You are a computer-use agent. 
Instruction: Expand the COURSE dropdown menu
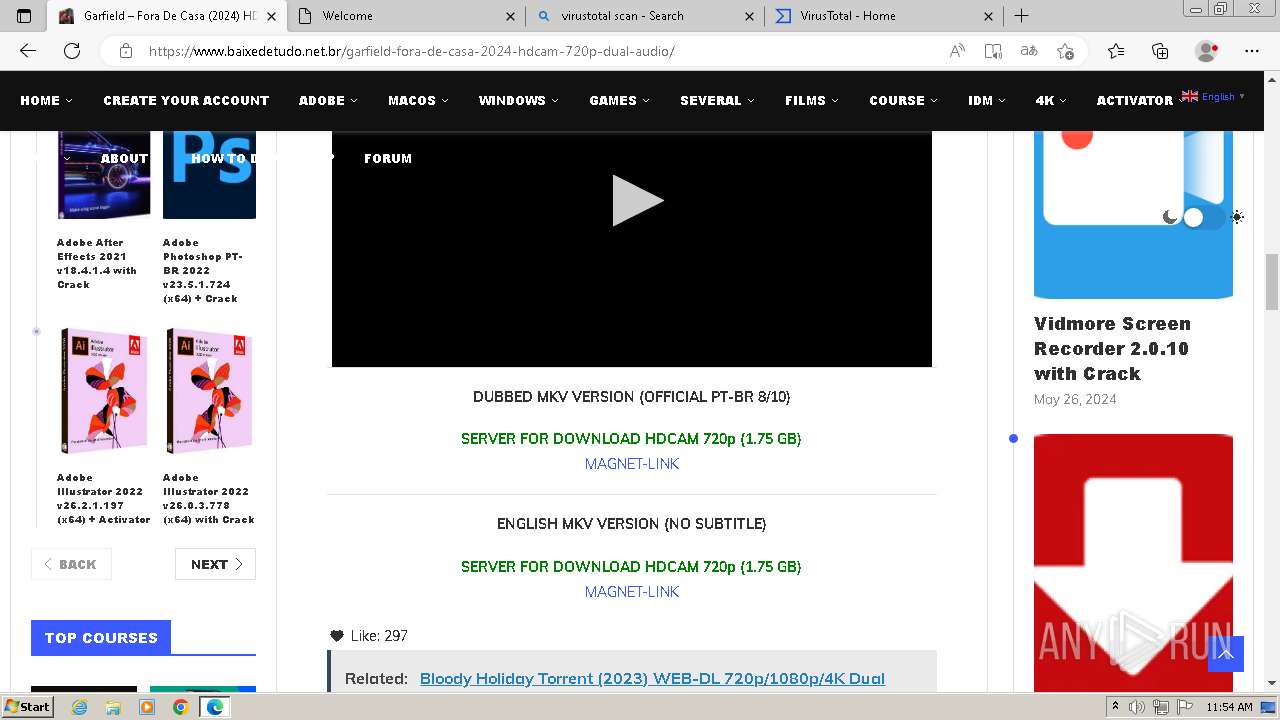coord(903,100)
